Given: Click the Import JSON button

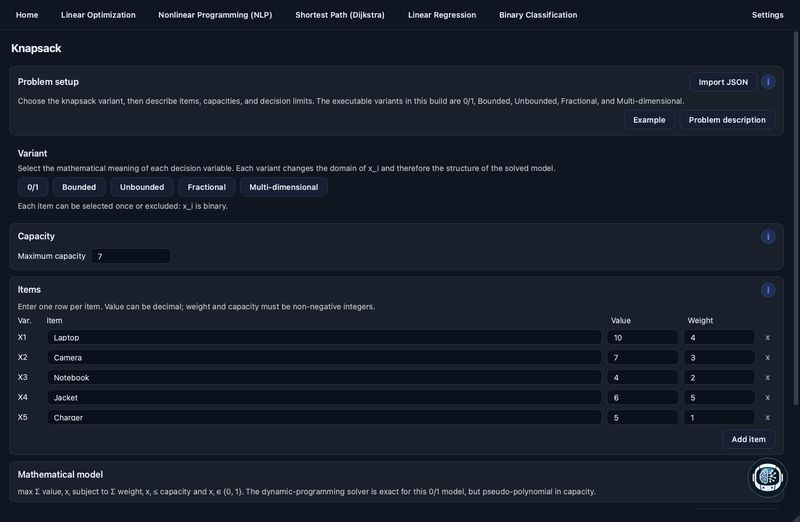Looking at the screenshot, I should coord(723,82).
